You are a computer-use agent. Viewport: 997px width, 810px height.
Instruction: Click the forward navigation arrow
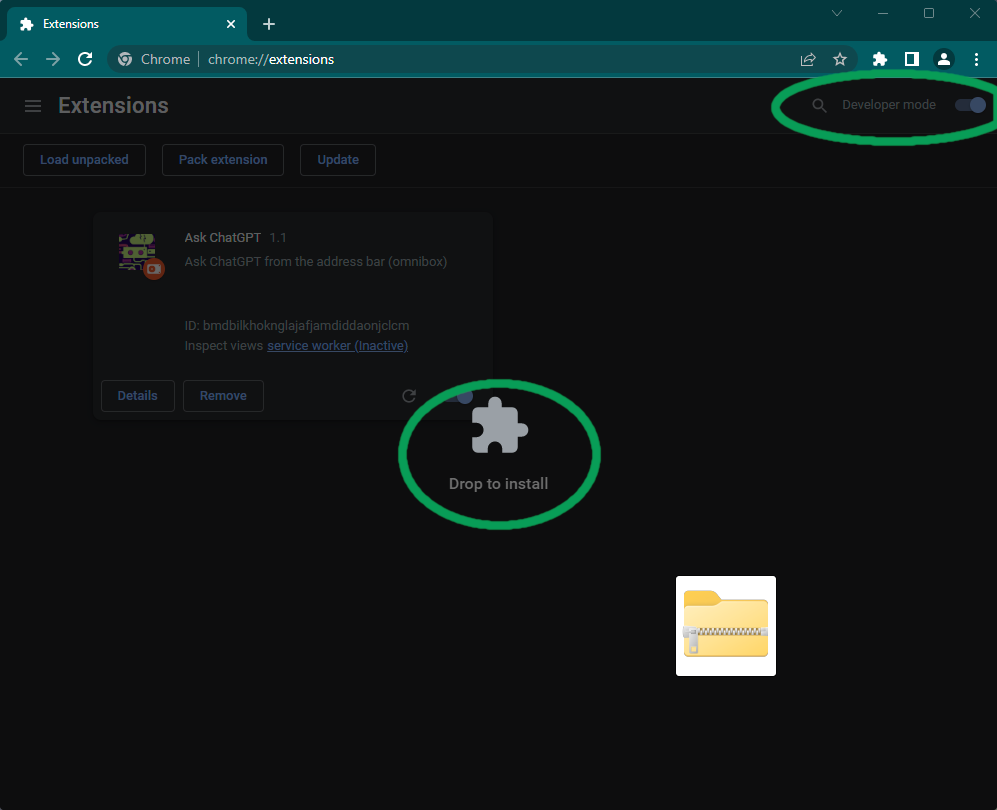tap(53, 59)
